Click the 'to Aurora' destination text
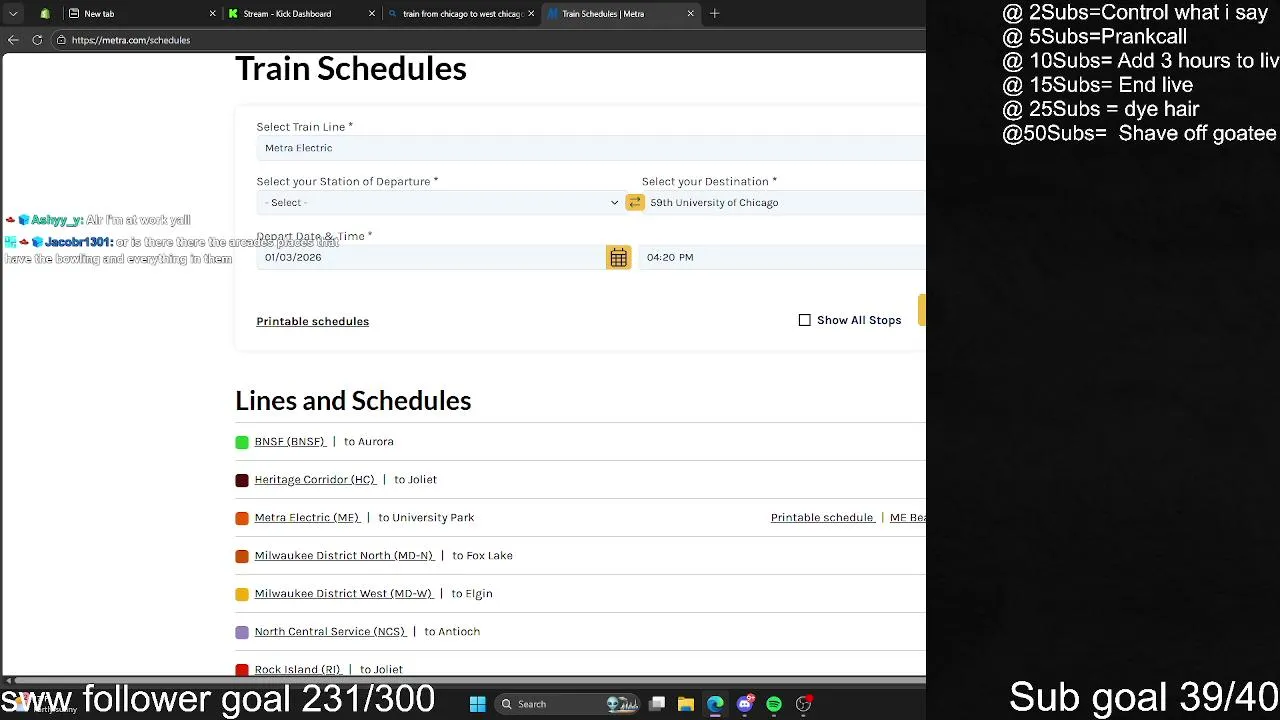Screen dimensions: 1280x720 (x=369, y=441)
